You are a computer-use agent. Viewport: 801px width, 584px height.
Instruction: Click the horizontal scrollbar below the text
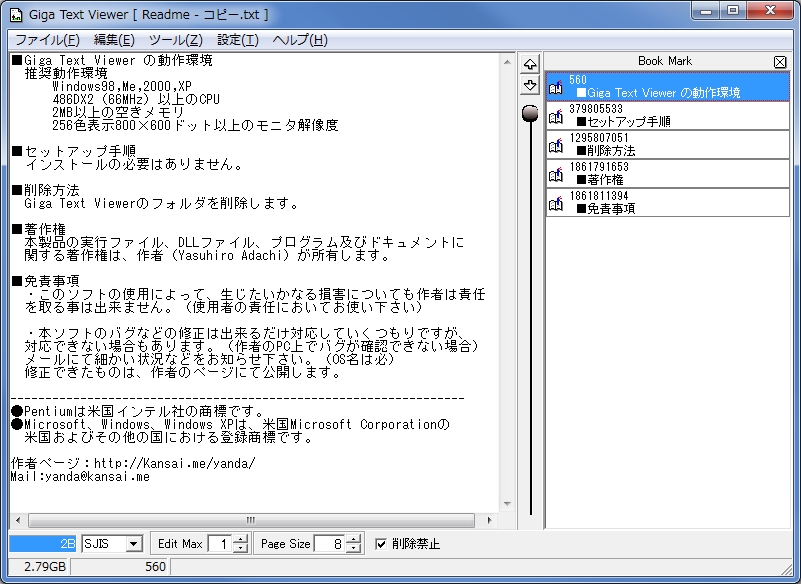250,518
